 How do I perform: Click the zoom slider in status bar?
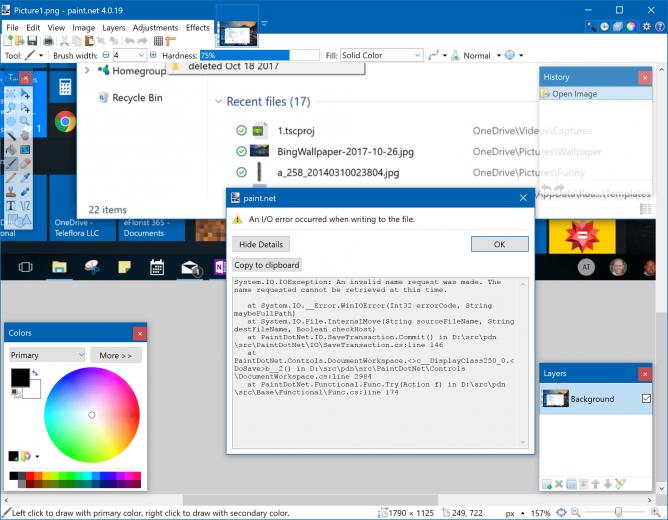pyautogui.click(x=618, y=513)
